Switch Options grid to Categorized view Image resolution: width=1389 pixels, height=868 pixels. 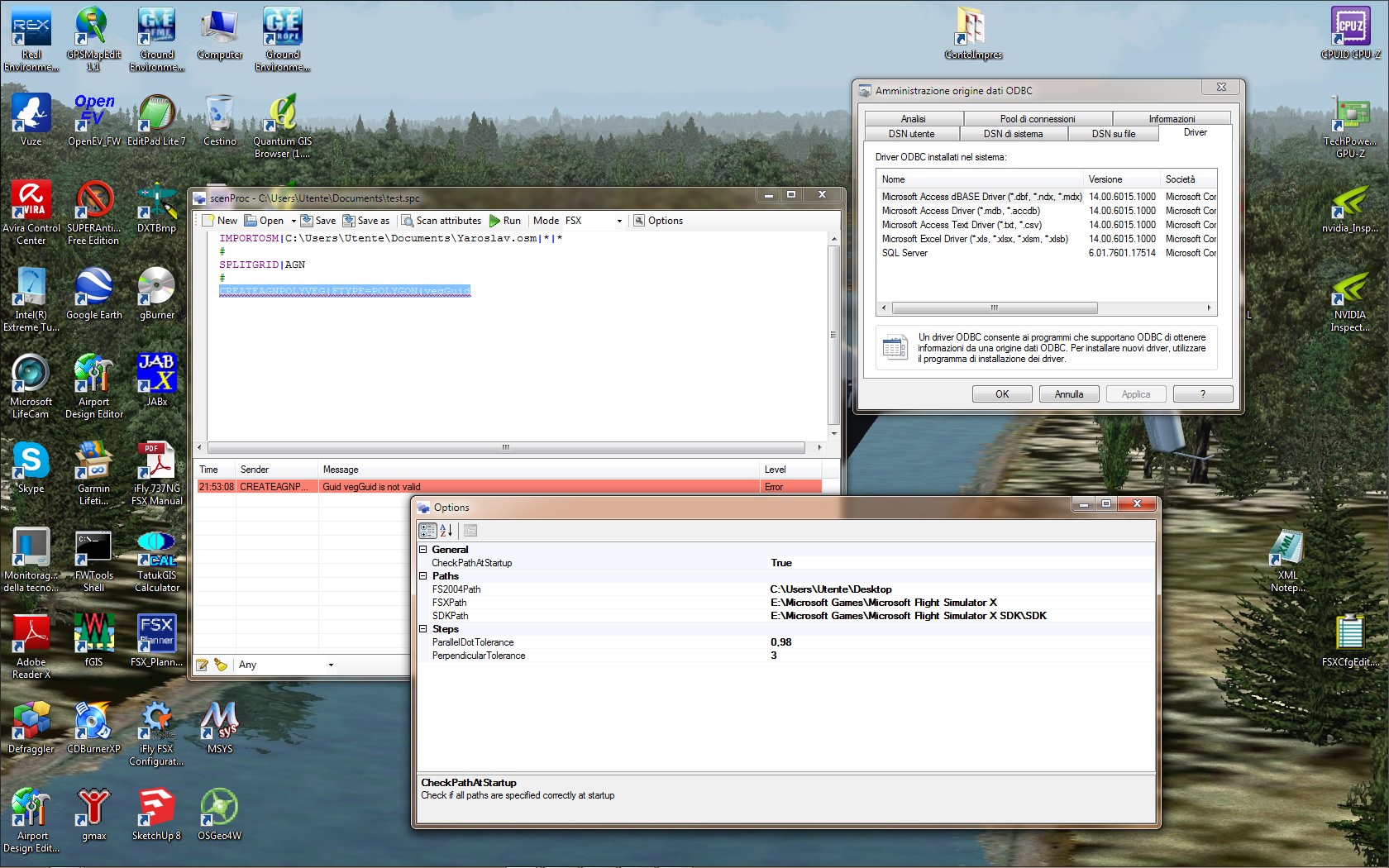[x=427, y=531]
